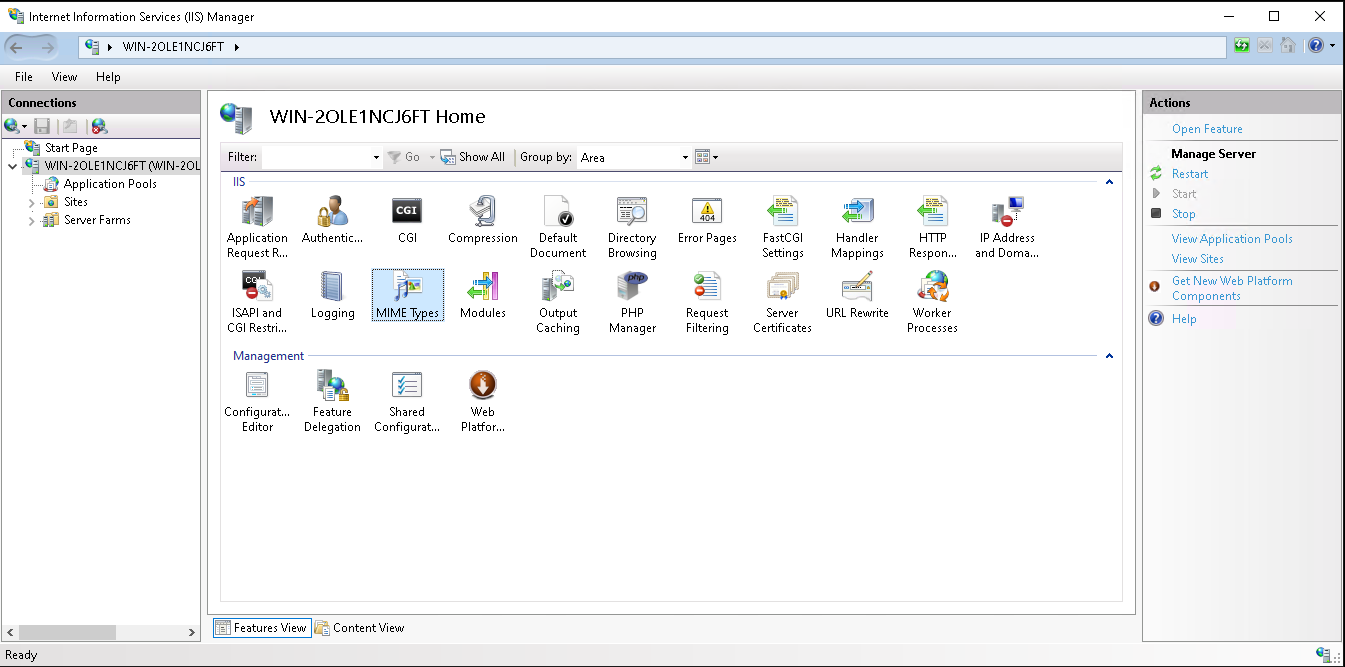The height and width of the screenshot is (667, 1345).
Task: Open the File menu
Action: [x=24, y=77]
